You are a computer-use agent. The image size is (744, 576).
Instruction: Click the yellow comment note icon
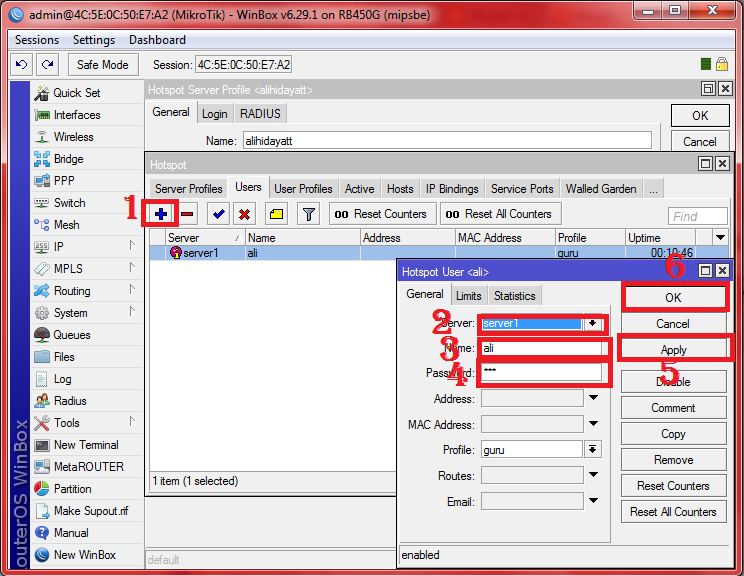pos(277,214)
